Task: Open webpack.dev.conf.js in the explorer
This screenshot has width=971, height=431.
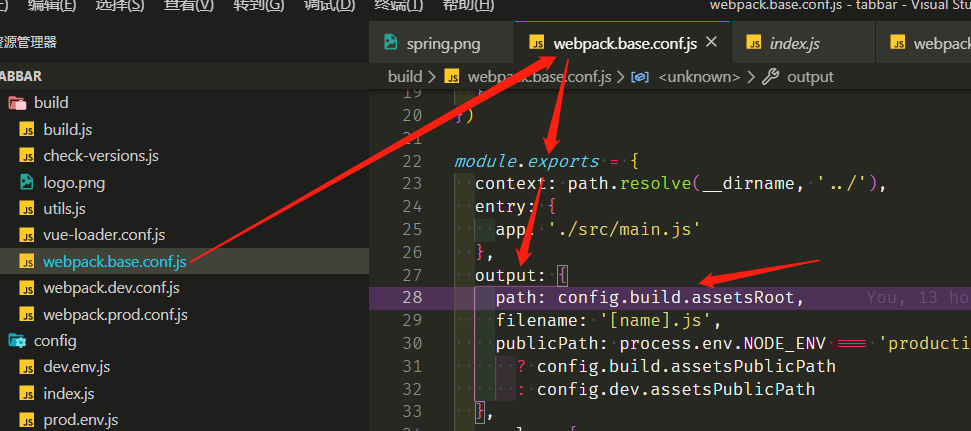Action: click(x=111, y=288)
